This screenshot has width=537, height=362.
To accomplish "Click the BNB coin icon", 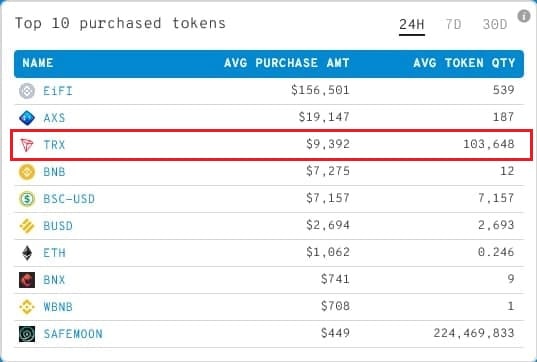I will click(x=27, y=172).
